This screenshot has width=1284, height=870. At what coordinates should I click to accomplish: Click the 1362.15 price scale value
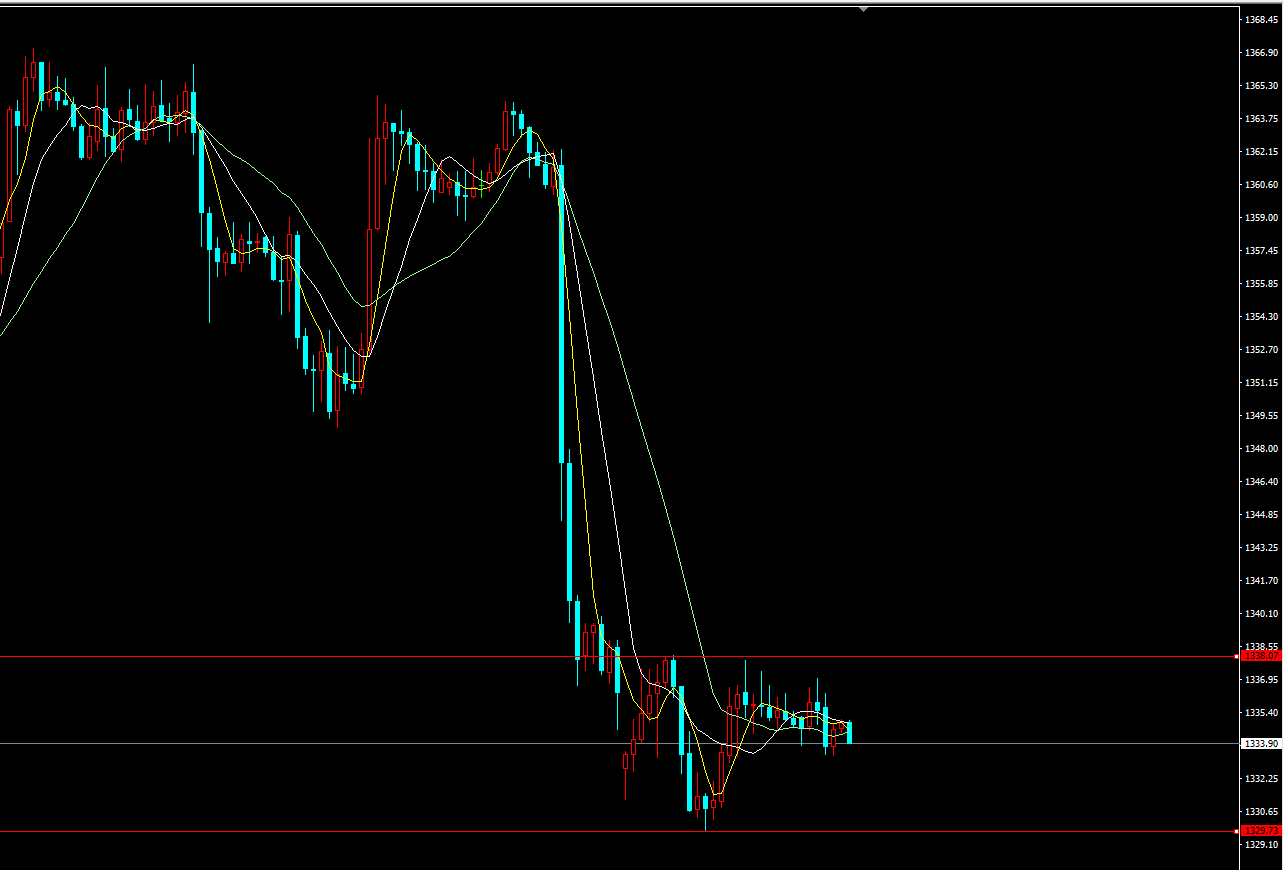(x=1262, y=151)
